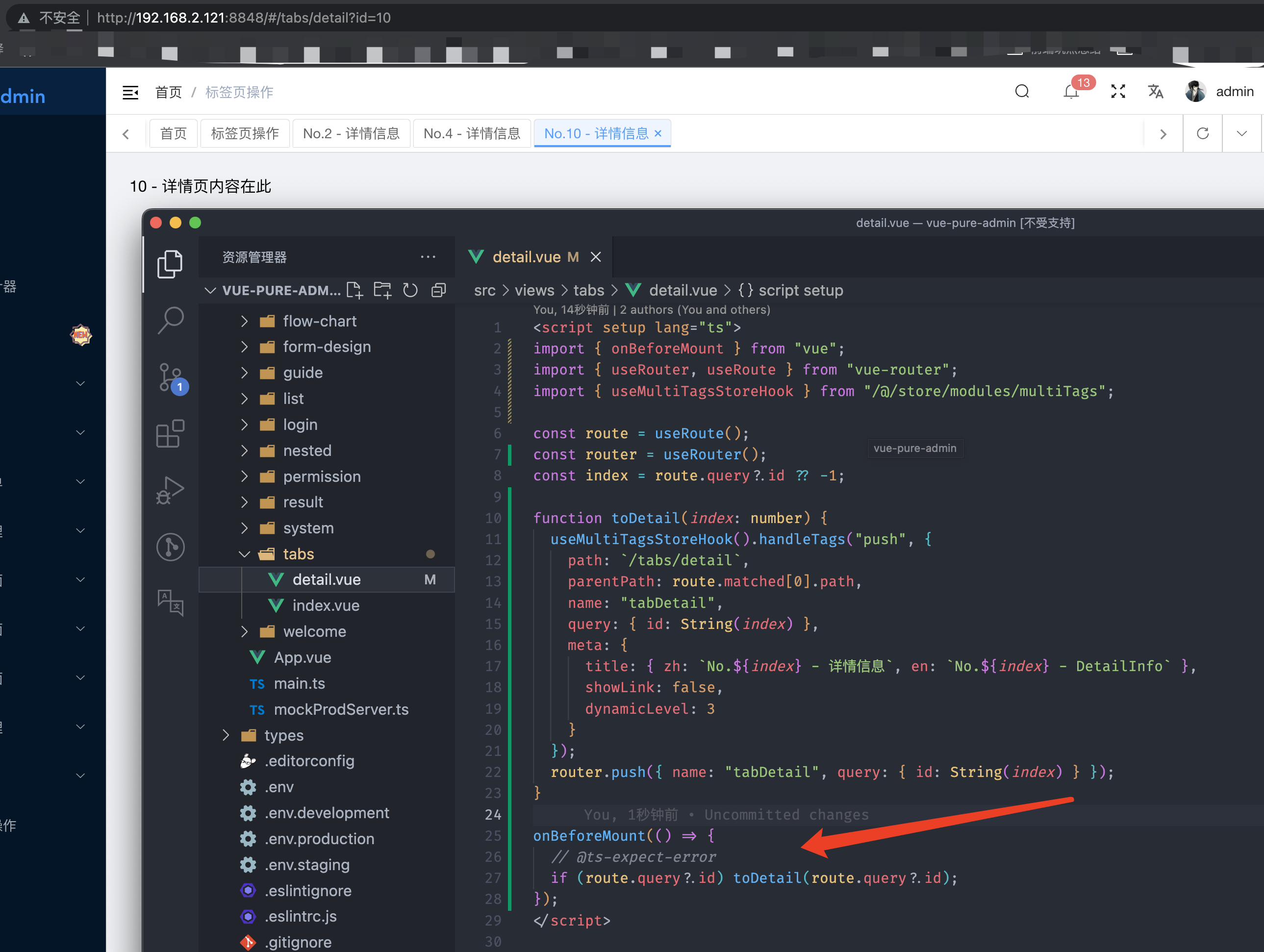Click the detail.vue editor tab
Screen dimensions: 1264x952
click(528, 256)
